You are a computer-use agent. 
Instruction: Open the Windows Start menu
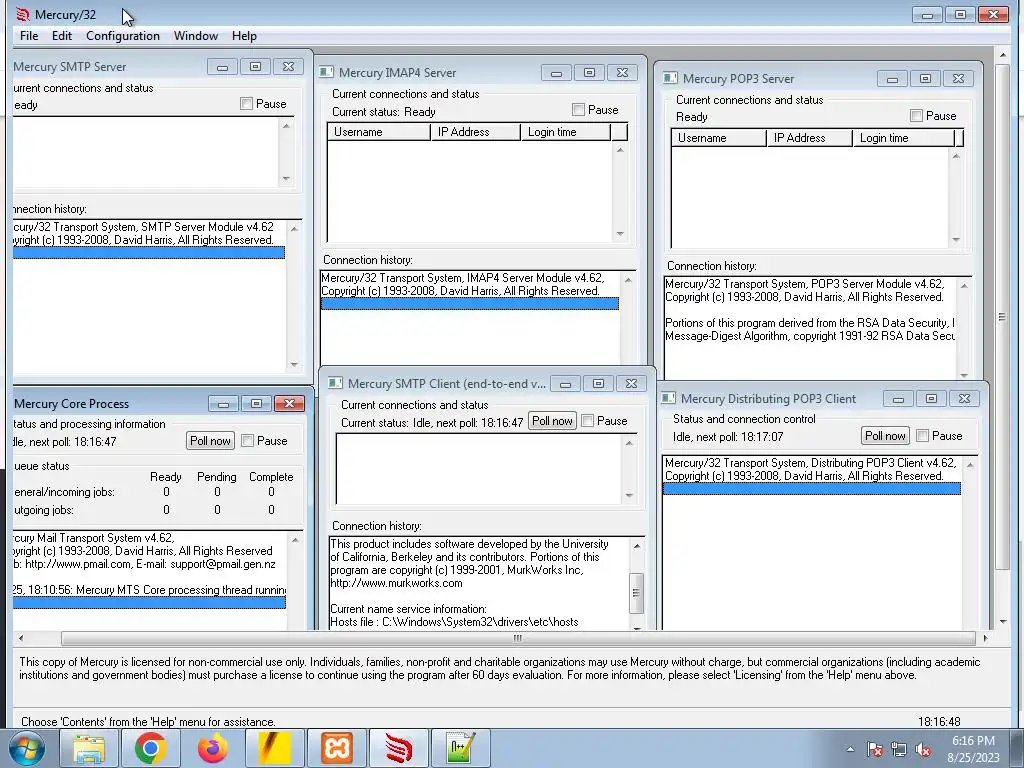[26, 748]
